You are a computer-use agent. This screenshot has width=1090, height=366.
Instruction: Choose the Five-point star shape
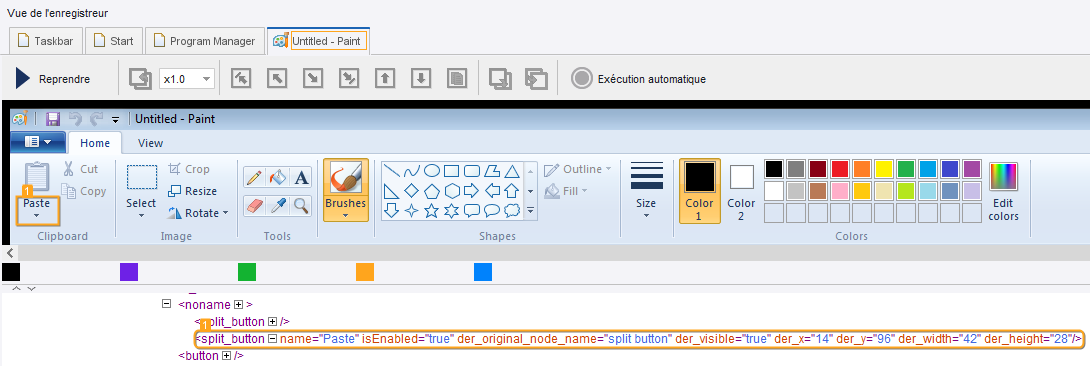coord(432,210)
